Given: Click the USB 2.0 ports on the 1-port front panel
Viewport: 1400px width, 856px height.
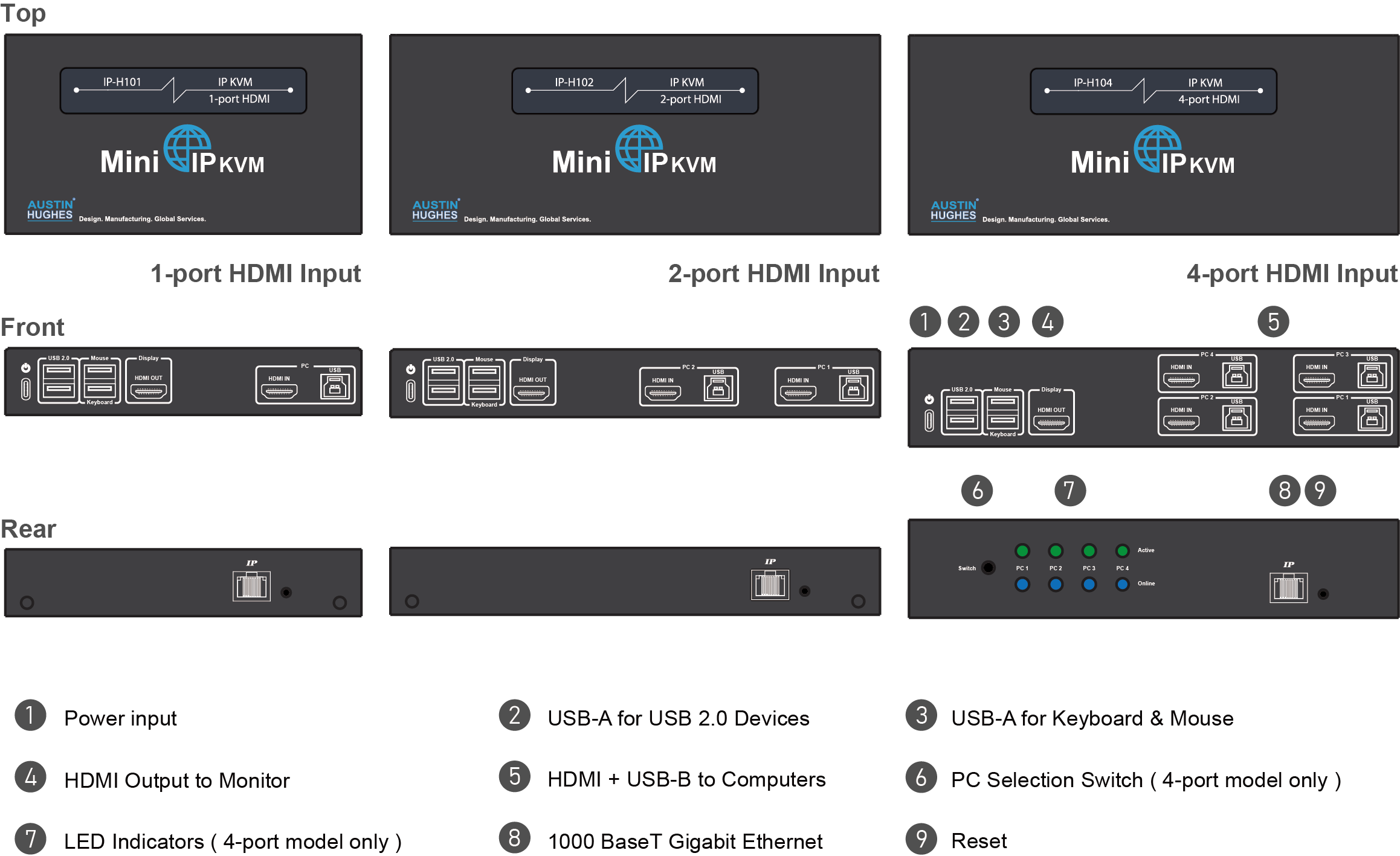Looking at the screenshot, I should 59,380.
